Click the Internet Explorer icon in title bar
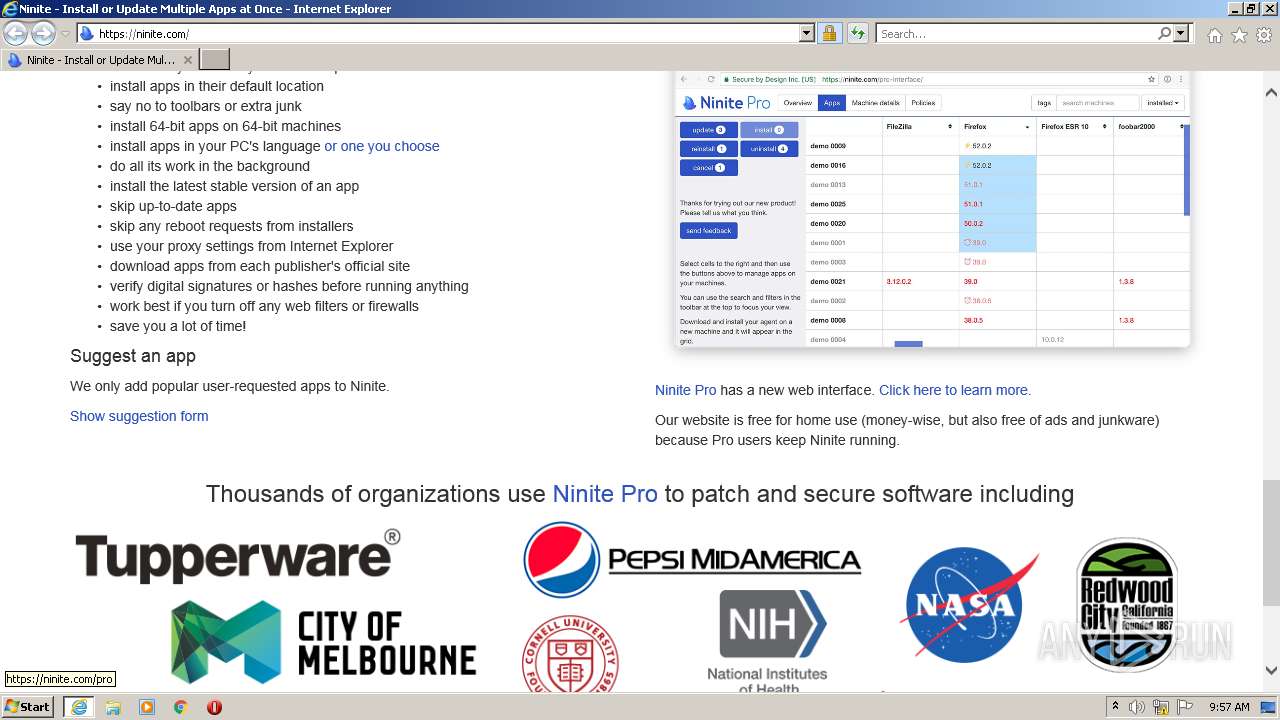The height and width of the screenshot is (720, 1280). [10, 9]
